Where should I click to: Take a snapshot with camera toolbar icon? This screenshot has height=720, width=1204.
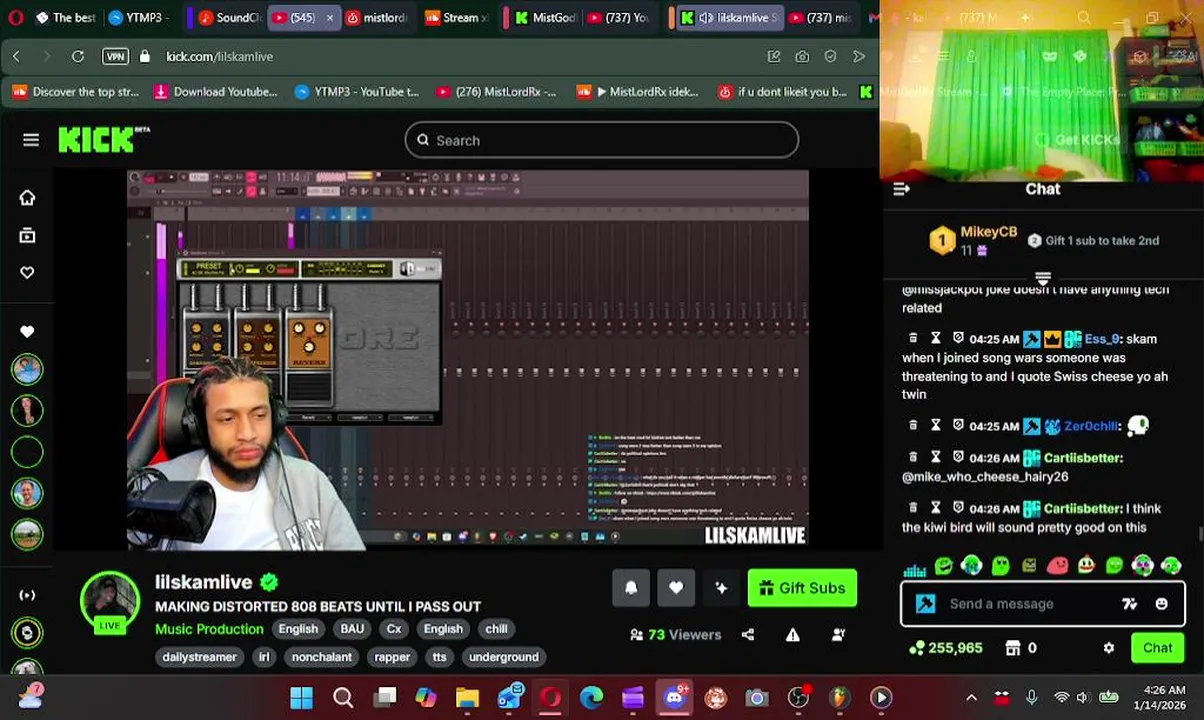(x=802, y=57)
